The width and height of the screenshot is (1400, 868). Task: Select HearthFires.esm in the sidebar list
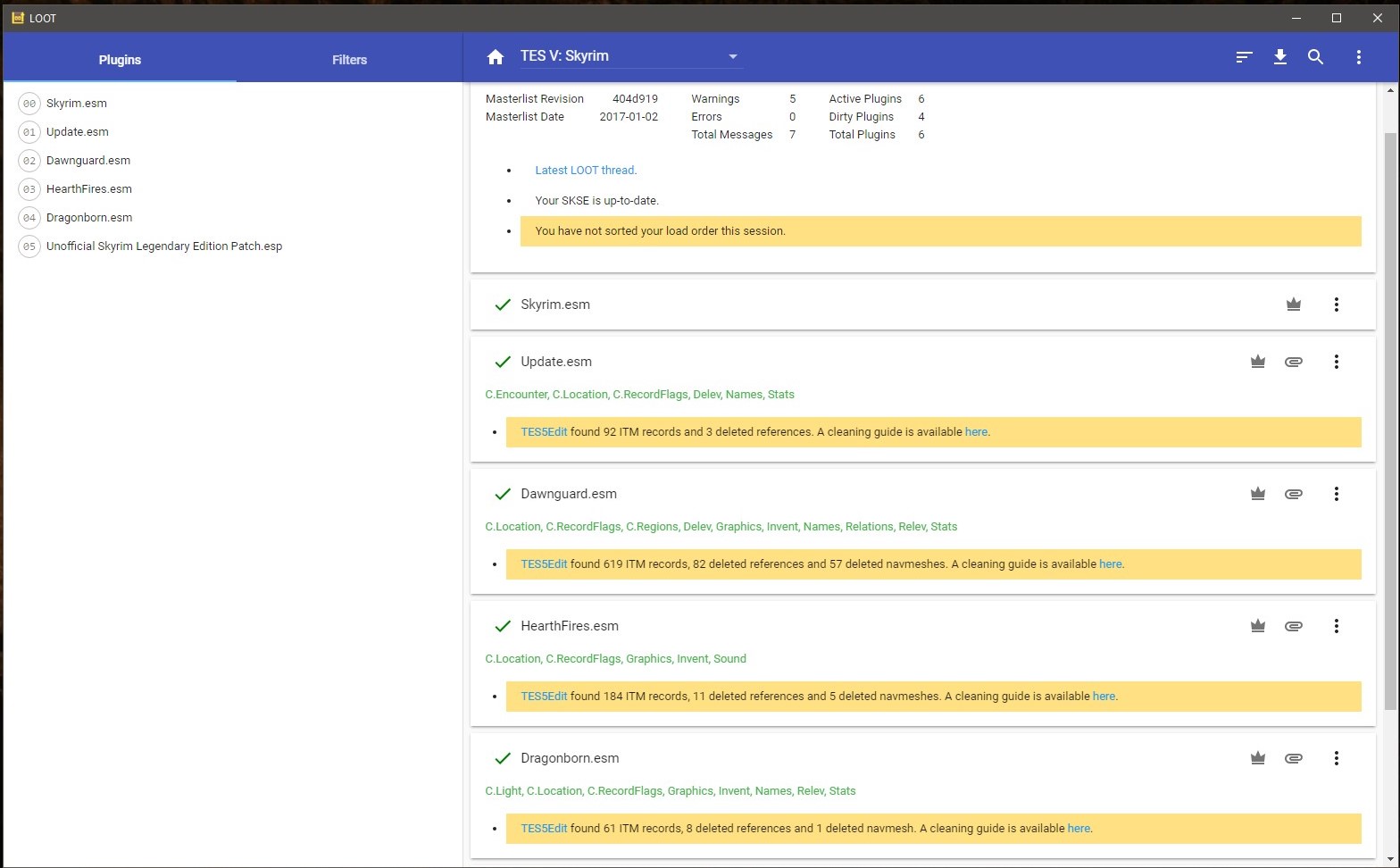pyautogui.click(x=89, y=189)
